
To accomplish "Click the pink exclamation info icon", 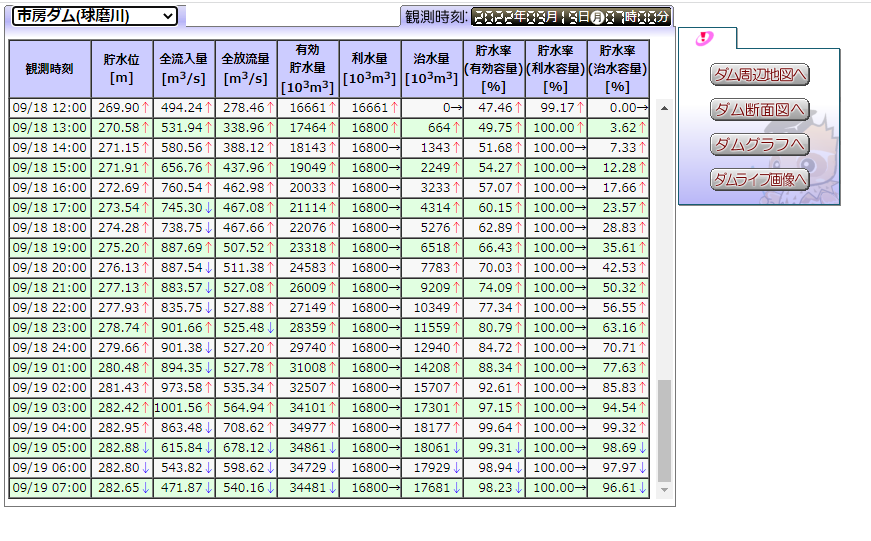I will (705, 39).
